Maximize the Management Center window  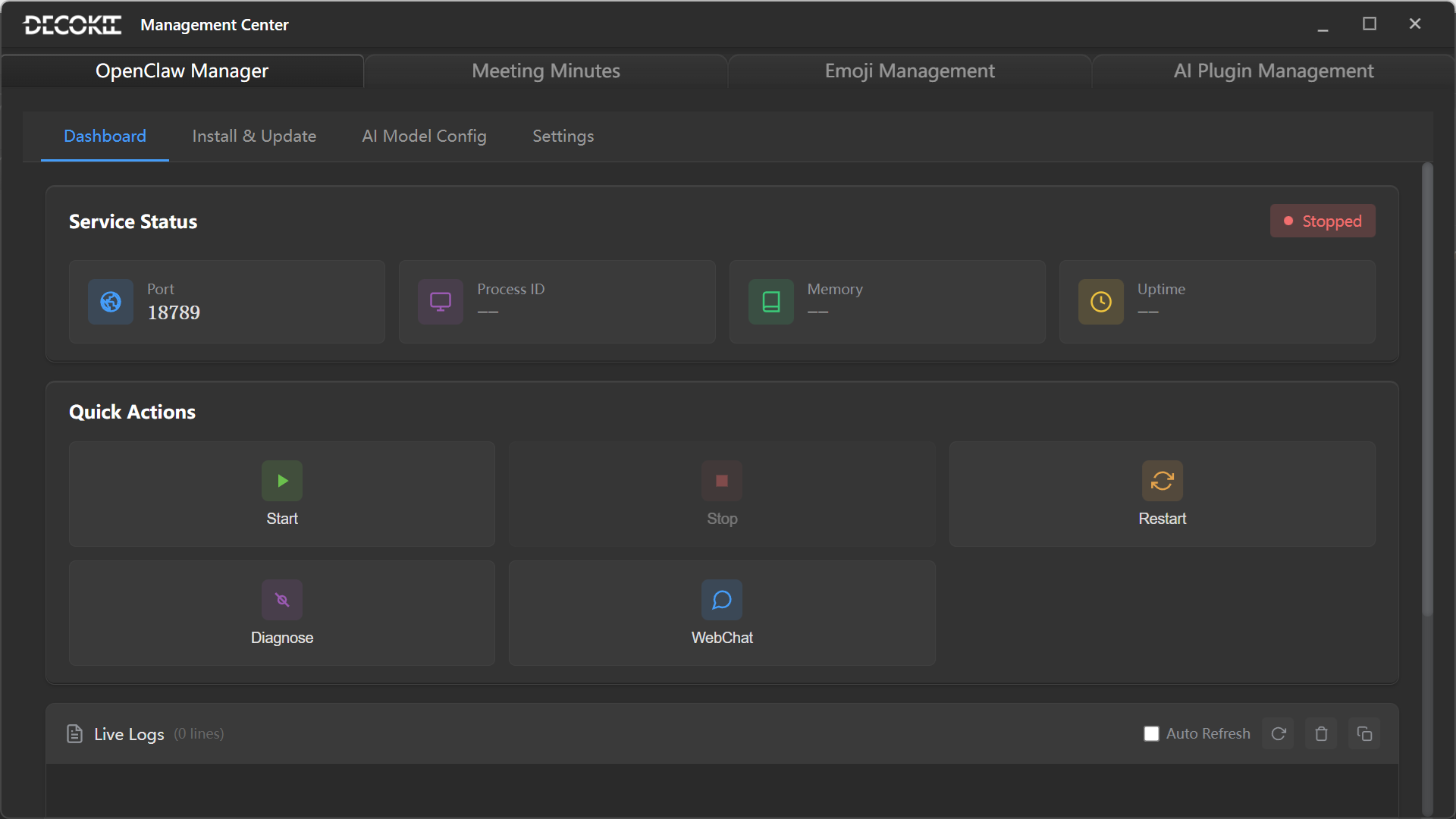coord(1370,24)
